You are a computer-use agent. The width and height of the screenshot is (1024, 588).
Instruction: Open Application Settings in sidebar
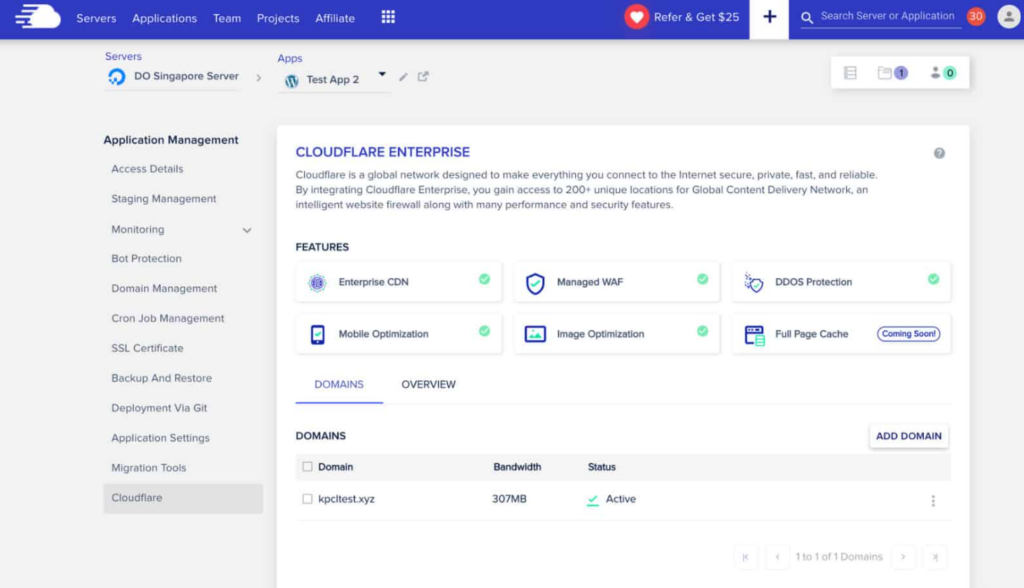coord(160,438)
